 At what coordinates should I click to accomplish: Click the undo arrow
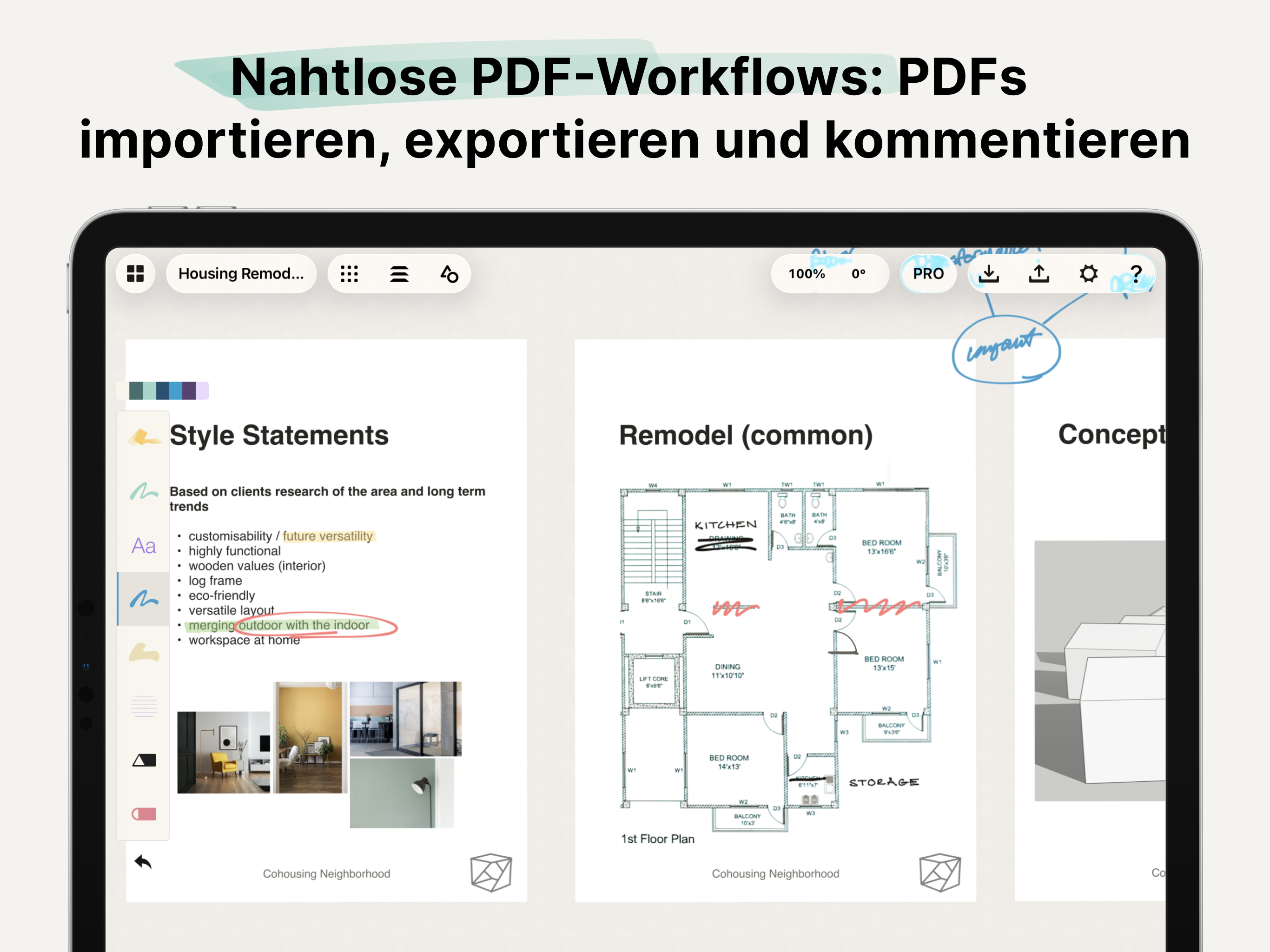coord(143,862)
